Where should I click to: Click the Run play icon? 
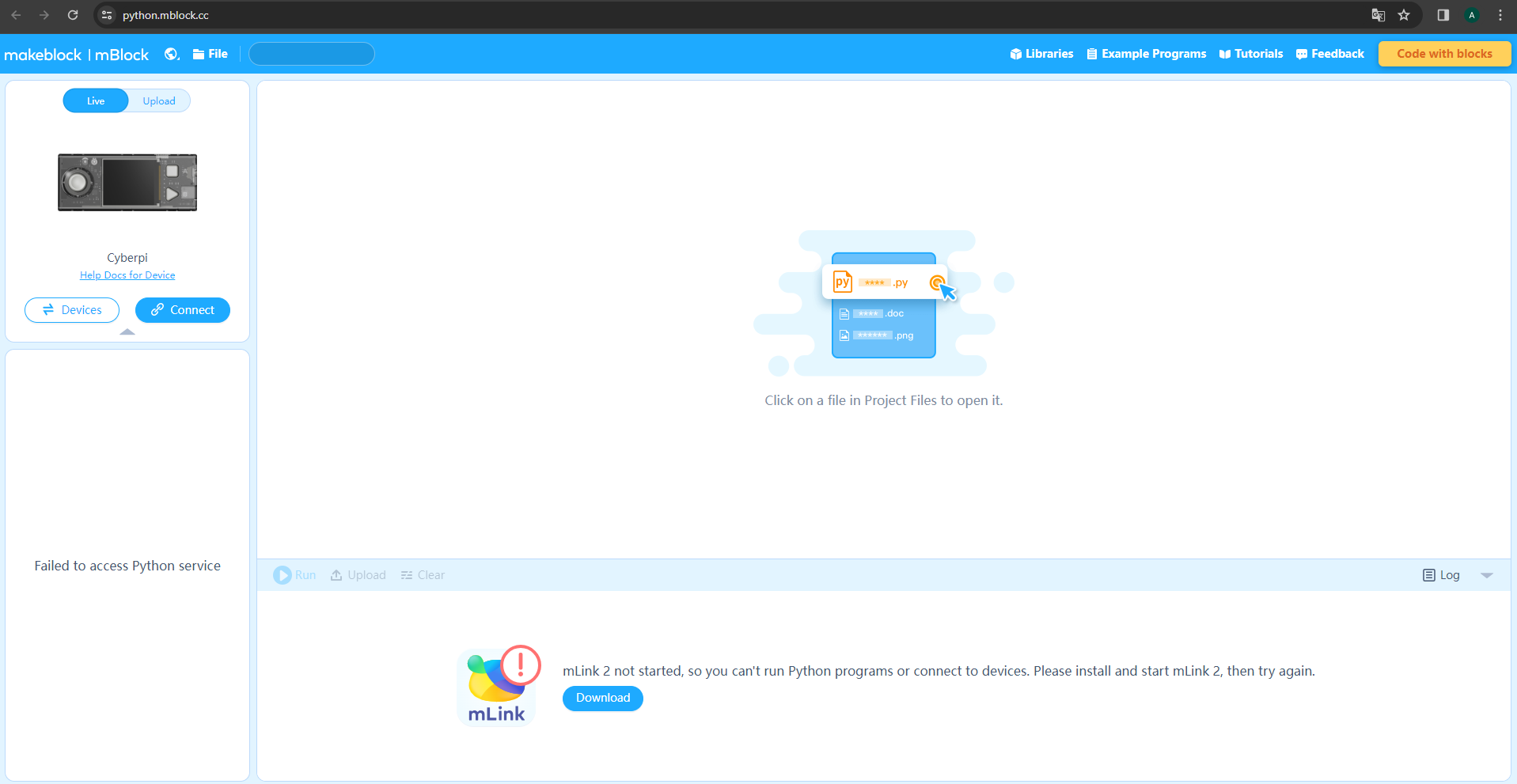[x=283, y=575]
